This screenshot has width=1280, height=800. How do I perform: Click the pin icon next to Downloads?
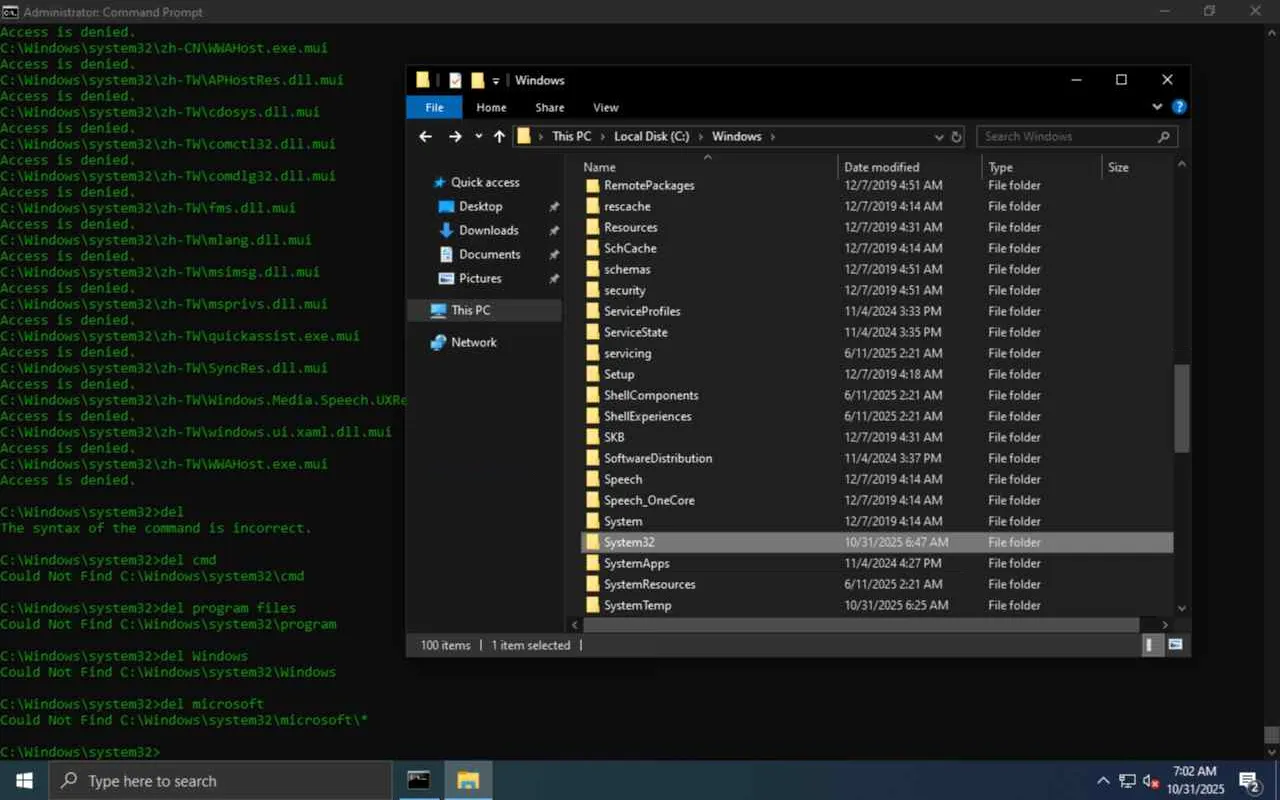pos(554,231)
